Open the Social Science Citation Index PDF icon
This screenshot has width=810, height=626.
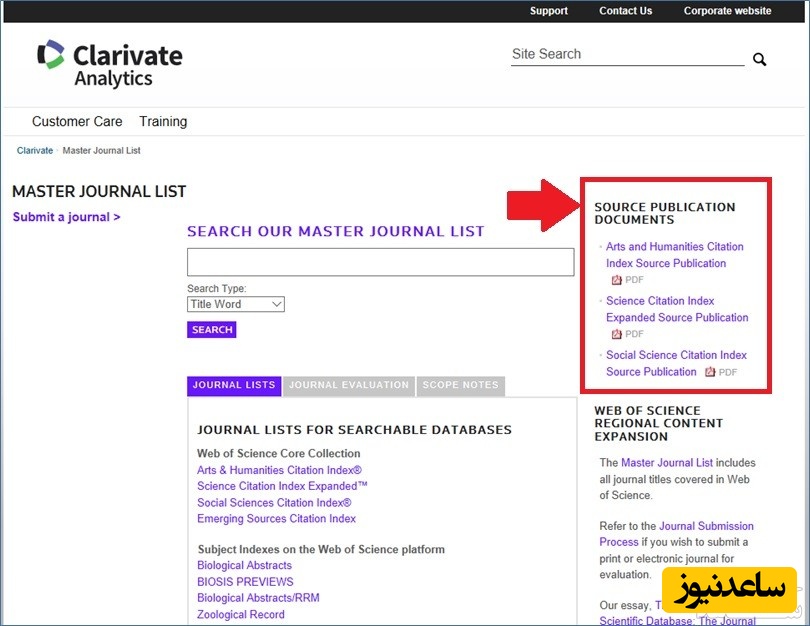click(x=710, y=372)
